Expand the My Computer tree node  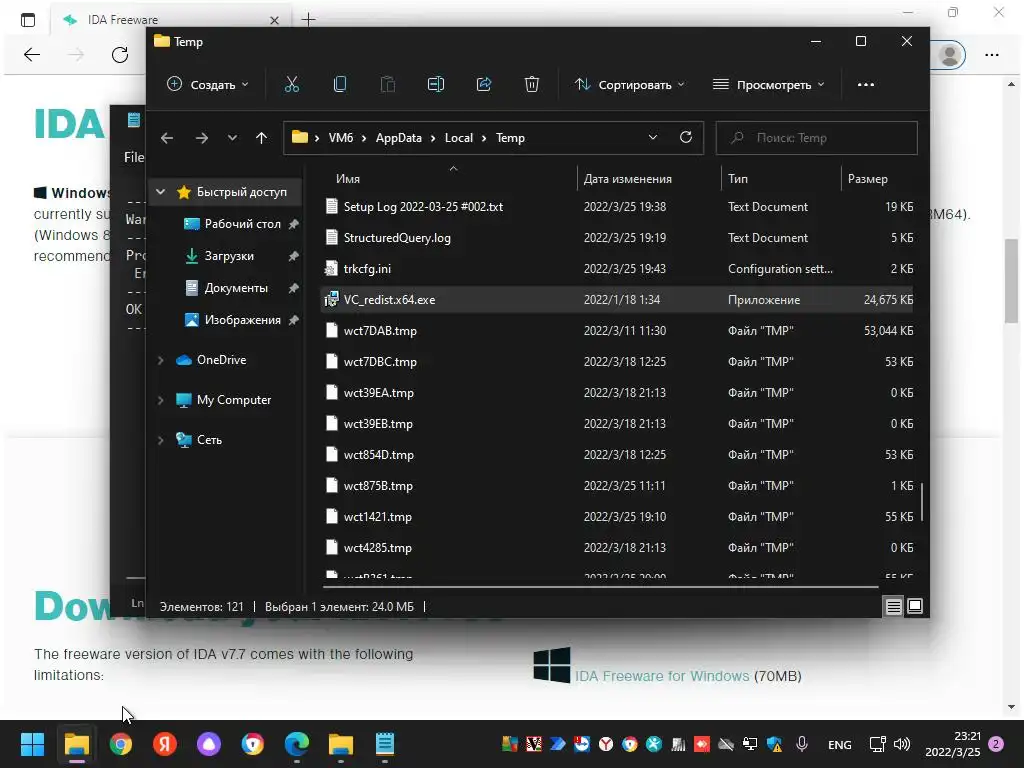(161, 400)
